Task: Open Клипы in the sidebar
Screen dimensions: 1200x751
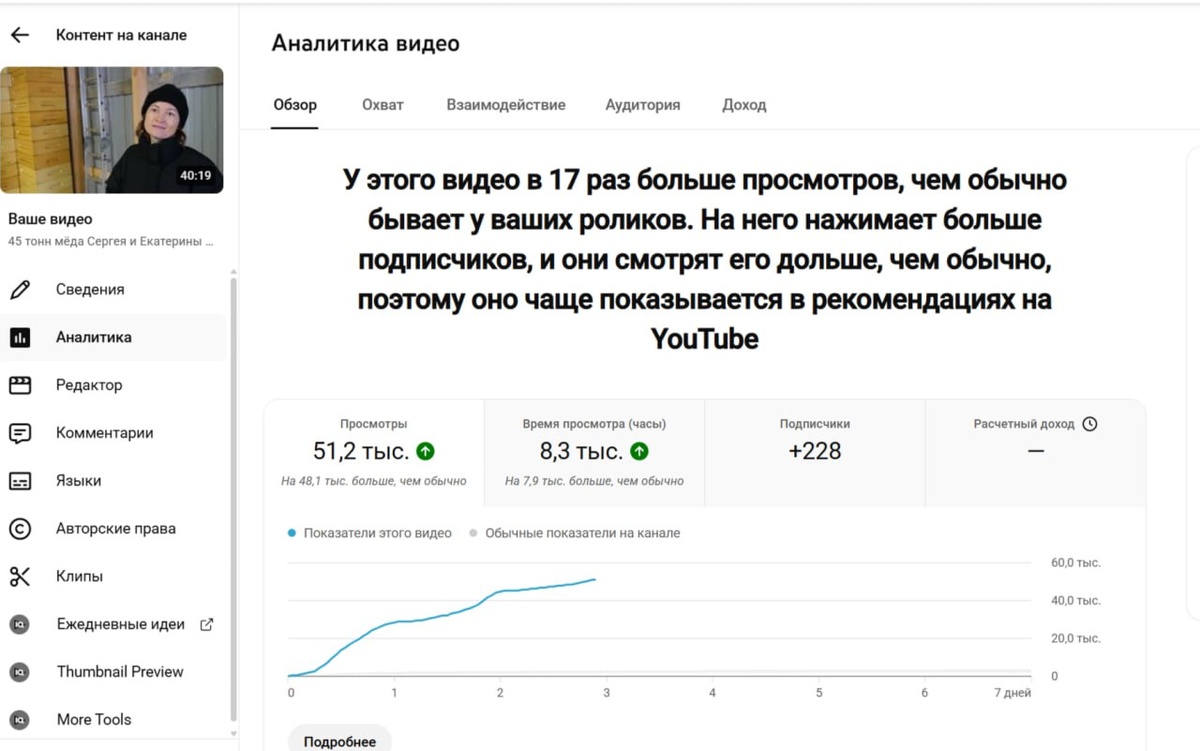Action: click(115, 576)
